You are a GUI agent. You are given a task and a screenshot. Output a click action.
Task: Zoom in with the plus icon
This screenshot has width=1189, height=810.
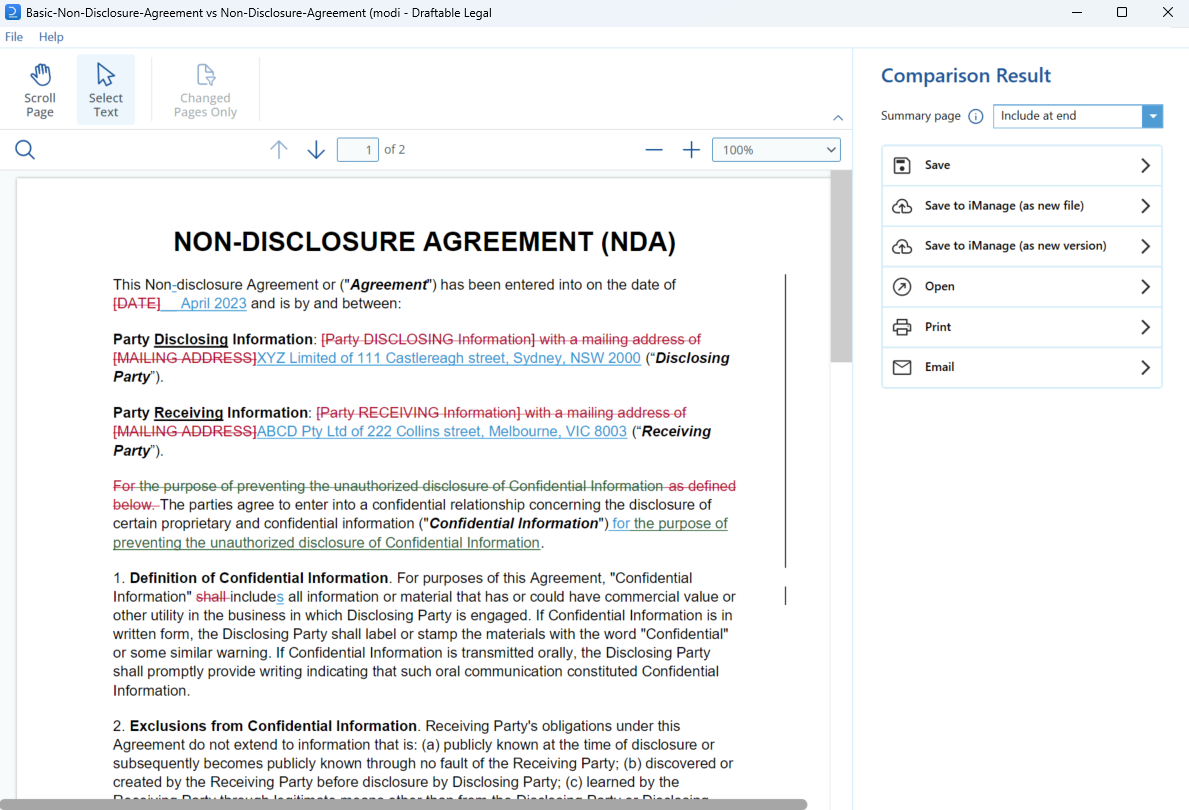691,150
